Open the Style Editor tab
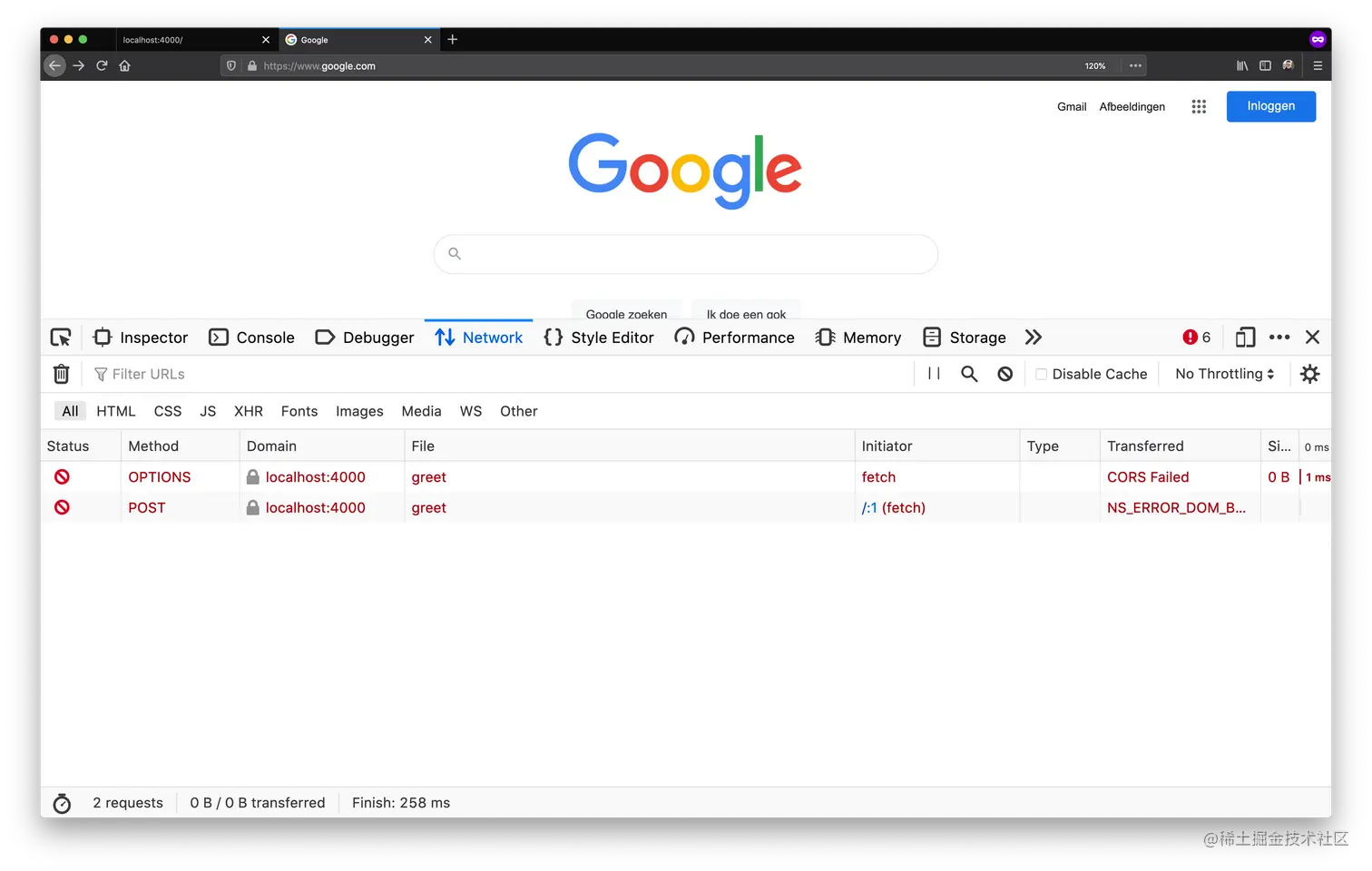The width and height of the screenshot is (1372, 871). coord(598,338)
